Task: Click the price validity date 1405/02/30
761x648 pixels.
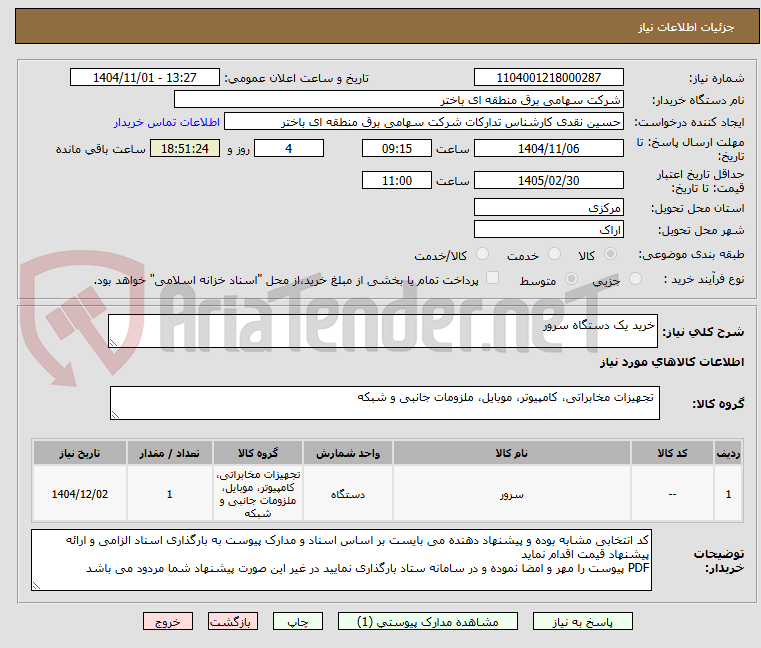Action: pos(548,181)
